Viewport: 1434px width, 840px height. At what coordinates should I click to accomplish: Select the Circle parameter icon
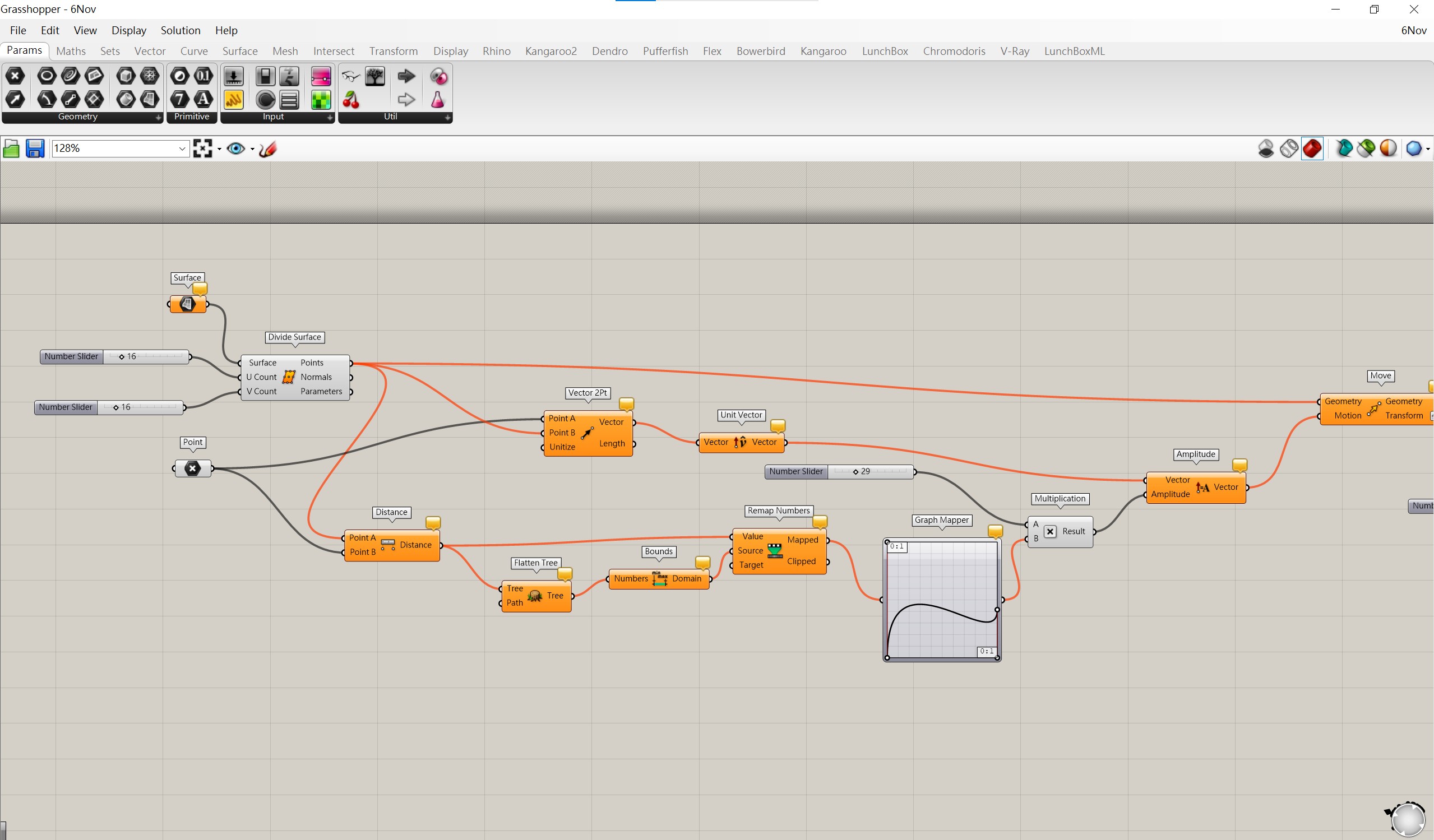tap(47, 76)
